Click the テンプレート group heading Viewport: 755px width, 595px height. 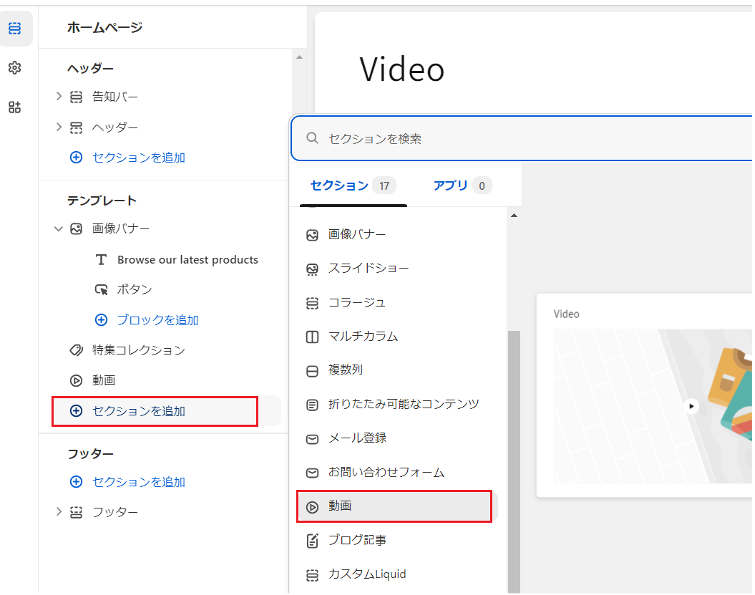pos(102,201)
